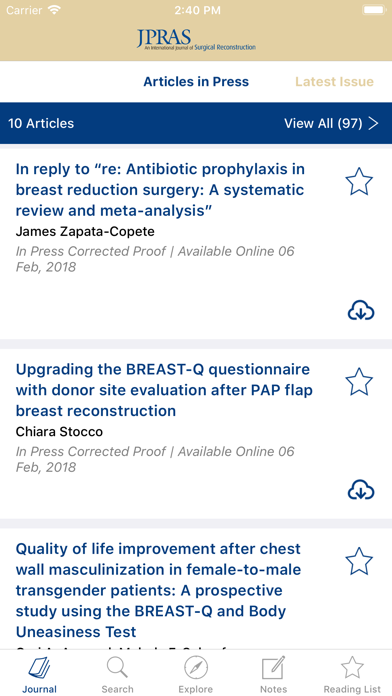Tap the Search magnifier icon
Viewport: 392px width, 696px height.
[117, 668]
